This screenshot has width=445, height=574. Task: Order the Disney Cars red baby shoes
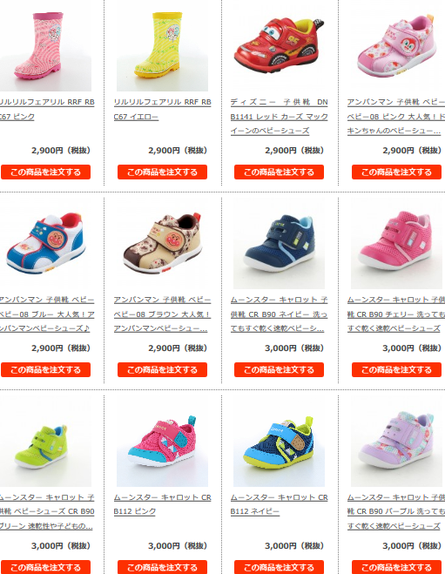279,172
